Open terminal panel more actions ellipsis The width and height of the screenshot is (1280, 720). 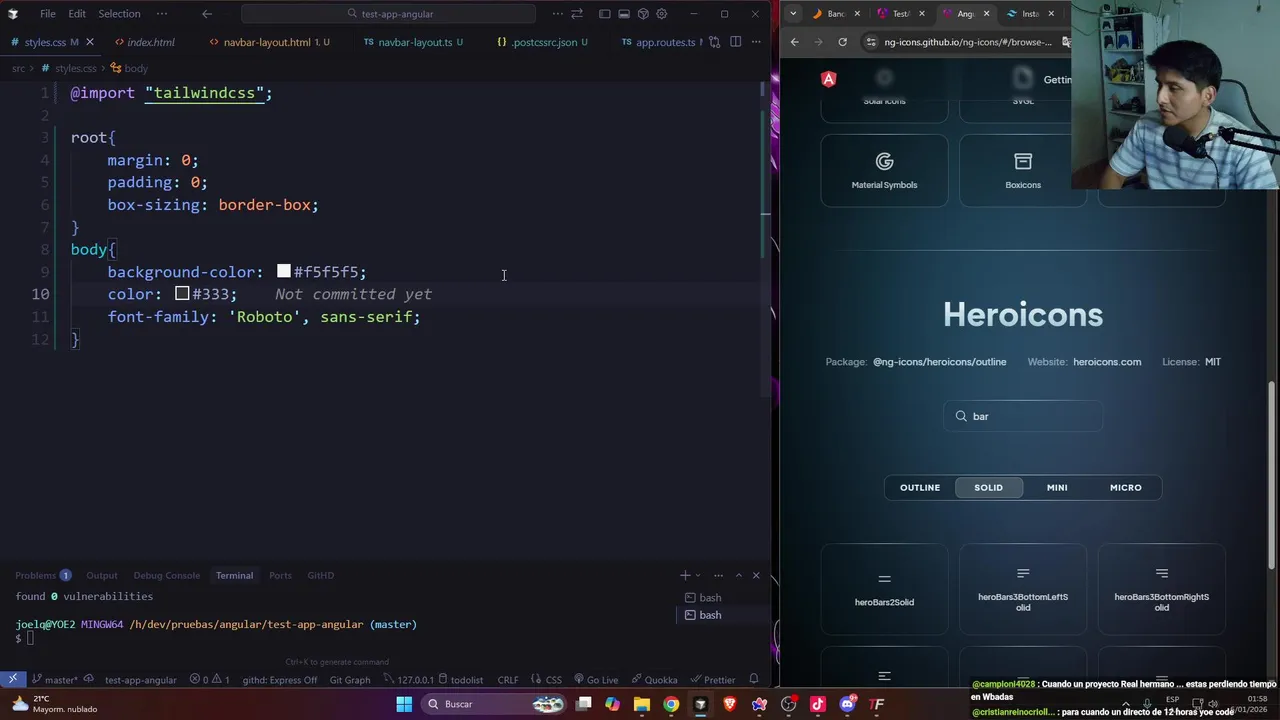[x=717, y=575]
